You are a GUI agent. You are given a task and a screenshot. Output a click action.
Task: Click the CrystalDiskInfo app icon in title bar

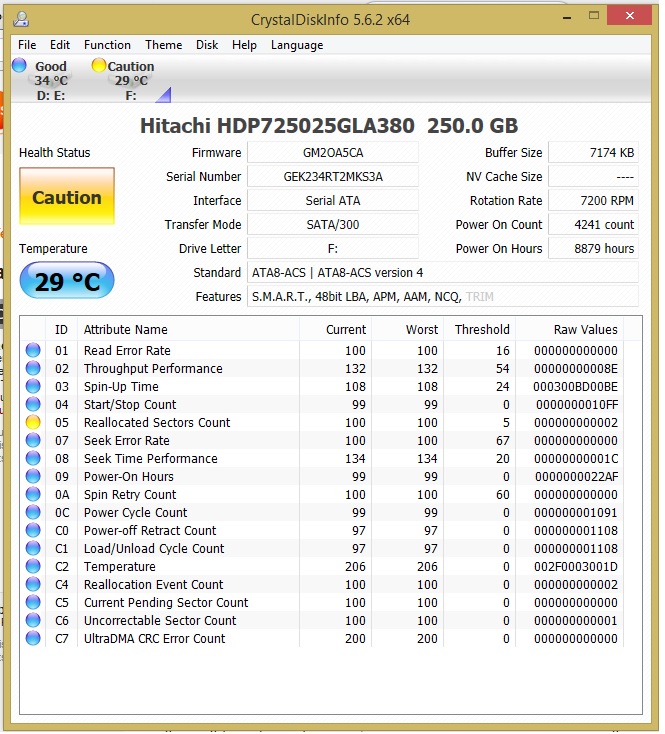point(21,19)
